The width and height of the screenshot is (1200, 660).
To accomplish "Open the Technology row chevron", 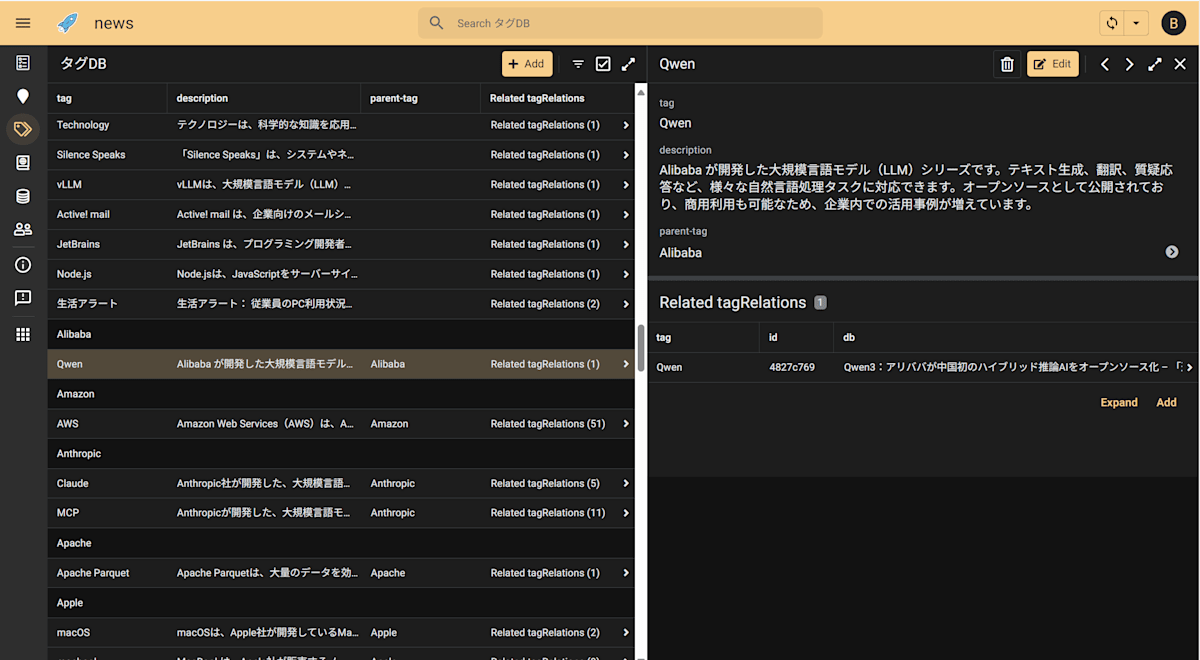I will coord(626,125).
